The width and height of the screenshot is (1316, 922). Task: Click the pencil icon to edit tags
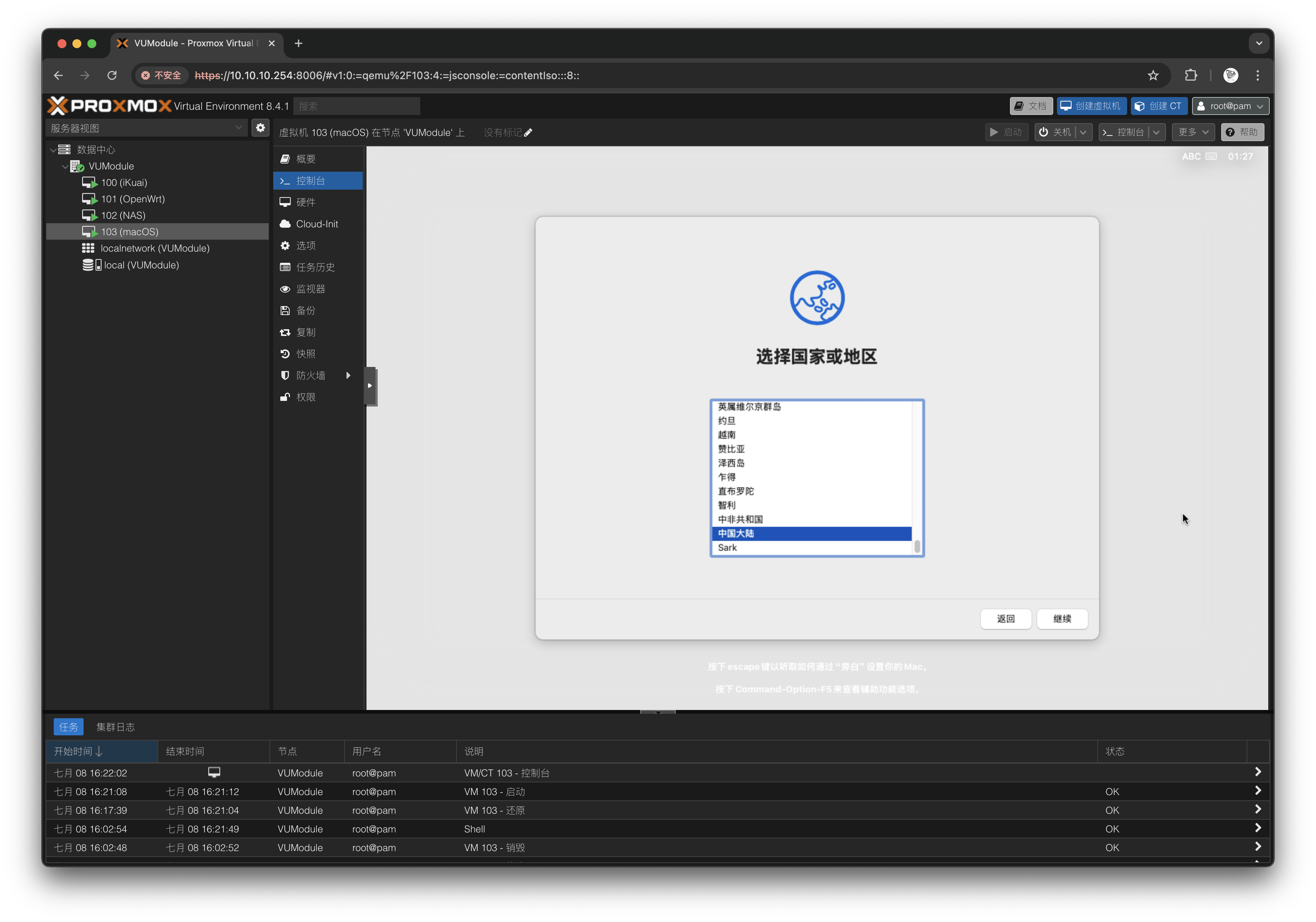coord(528,133)
